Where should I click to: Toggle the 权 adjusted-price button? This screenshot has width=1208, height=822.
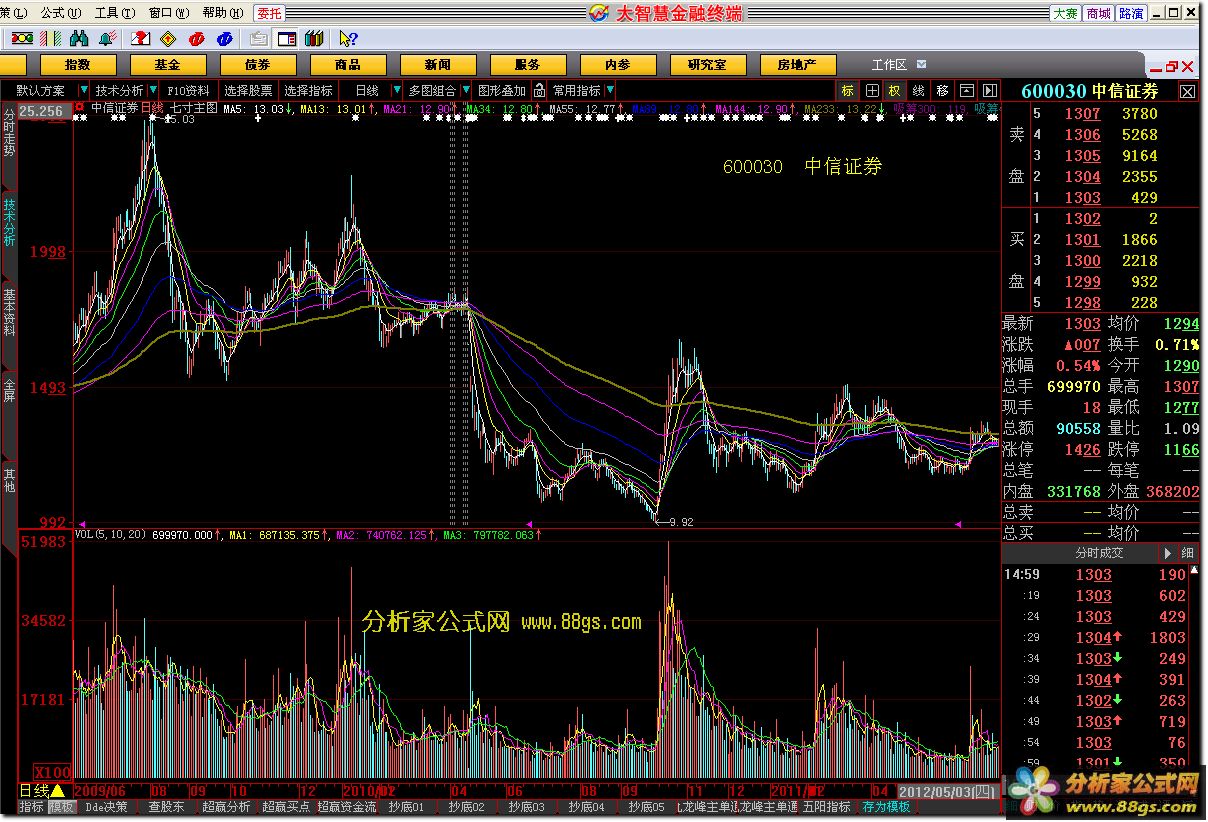895,91
